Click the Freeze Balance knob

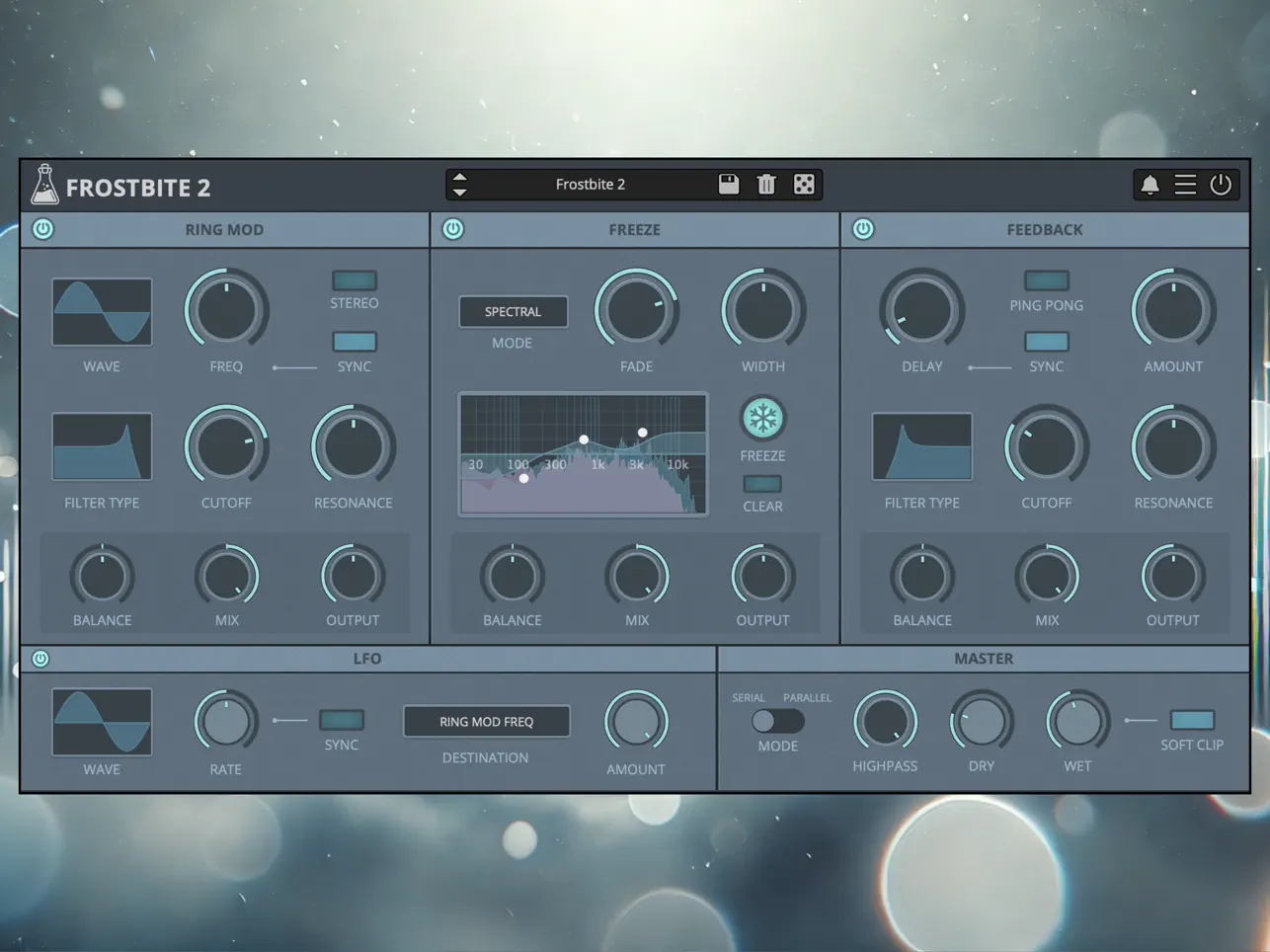point(512,577)
